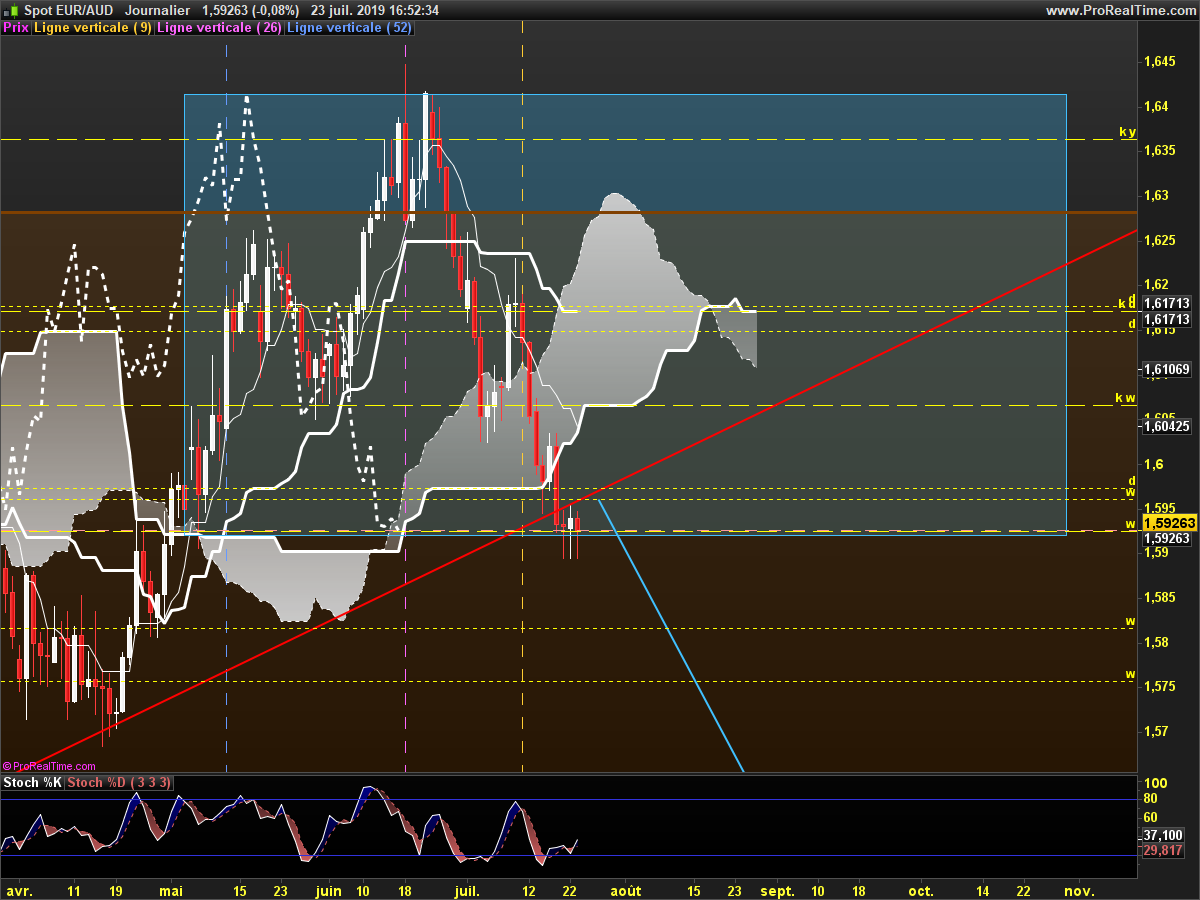Screen dimensions: 1200x900
Task: Click the 'juin' date axis label
Action: (x=328, y=890)
